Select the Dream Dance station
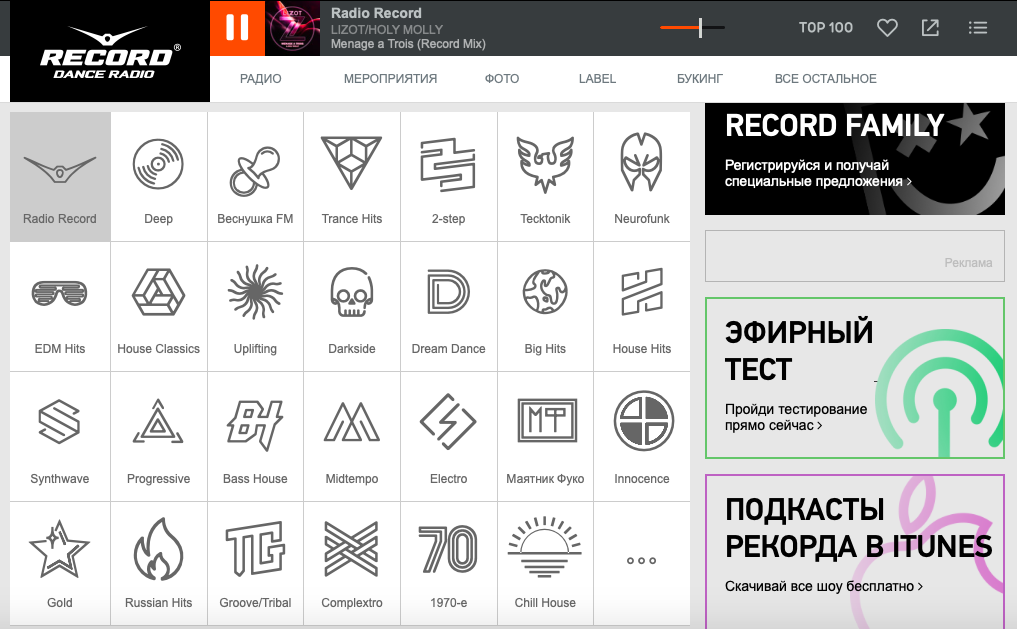 (x=449, y=307)
